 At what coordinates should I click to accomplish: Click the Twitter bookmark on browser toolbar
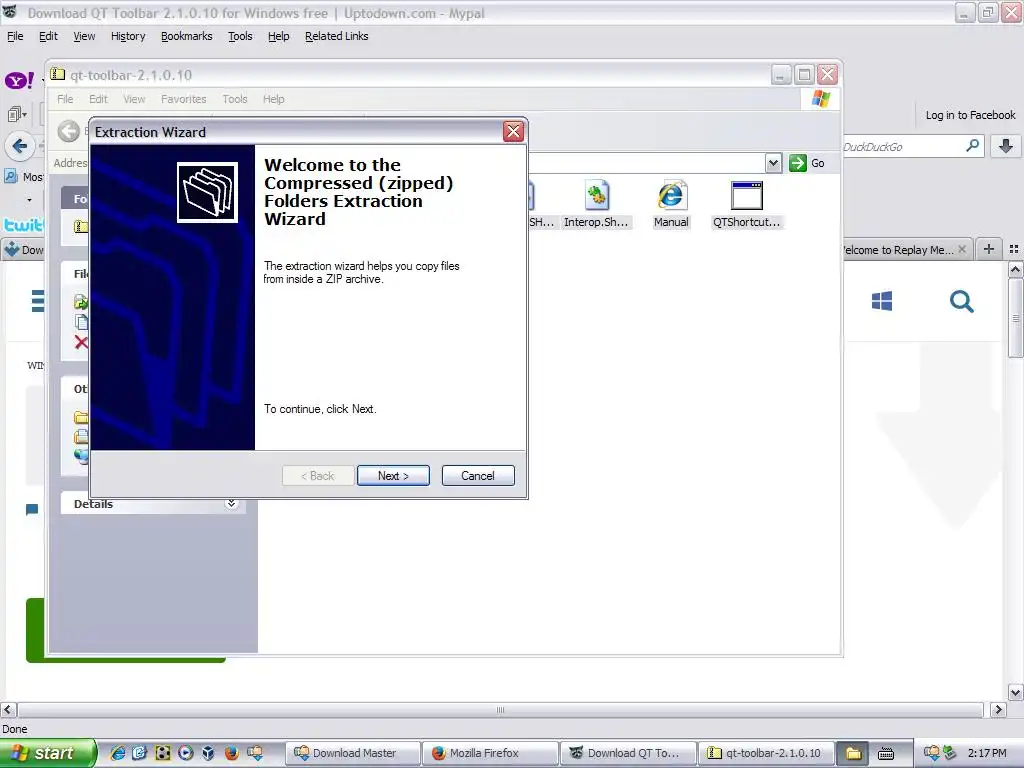pos(24,225)
